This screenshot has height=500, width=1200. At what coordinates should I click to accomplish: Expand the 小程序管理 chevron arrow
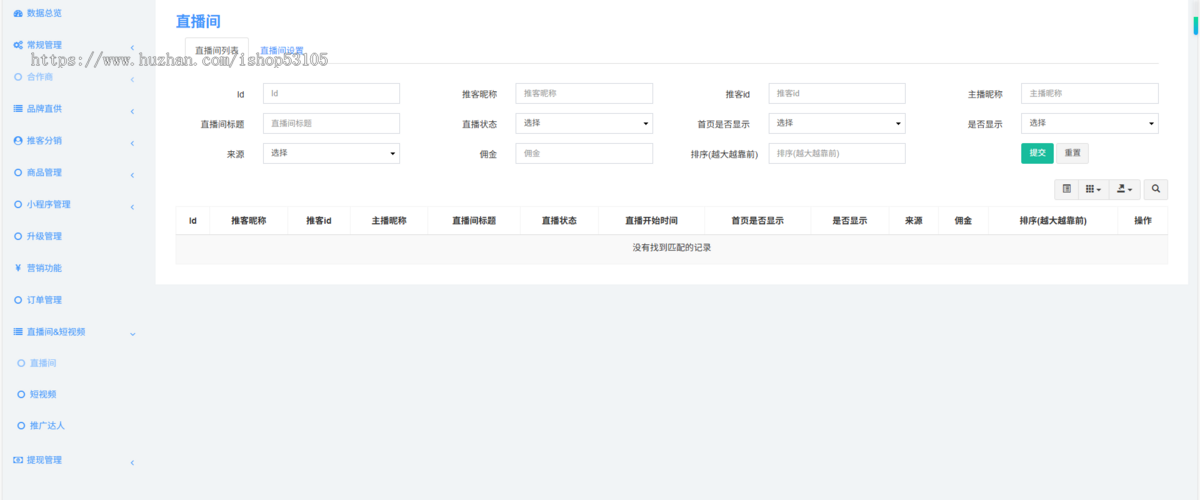click(133, 206)
